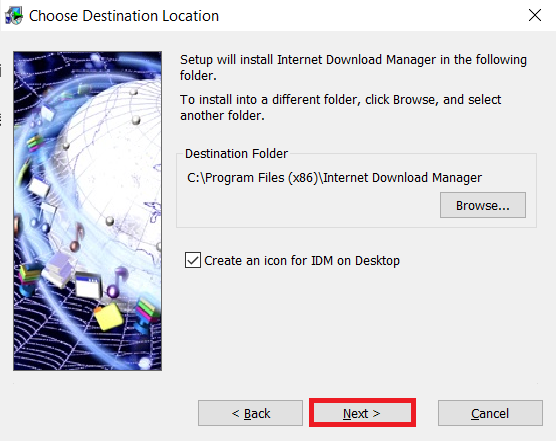The height and width of the screenshot is (442, 556).
Task: Close the Choose Destination Location dialog
Action: [535, 15]
